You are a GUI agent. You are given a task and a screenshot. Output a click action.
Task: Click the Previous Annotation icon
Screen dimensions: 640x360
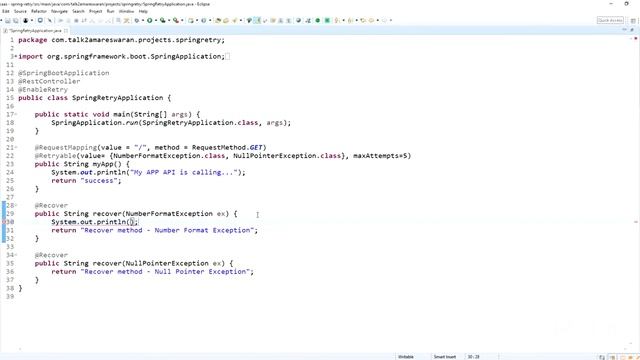[x=350, y=20]
